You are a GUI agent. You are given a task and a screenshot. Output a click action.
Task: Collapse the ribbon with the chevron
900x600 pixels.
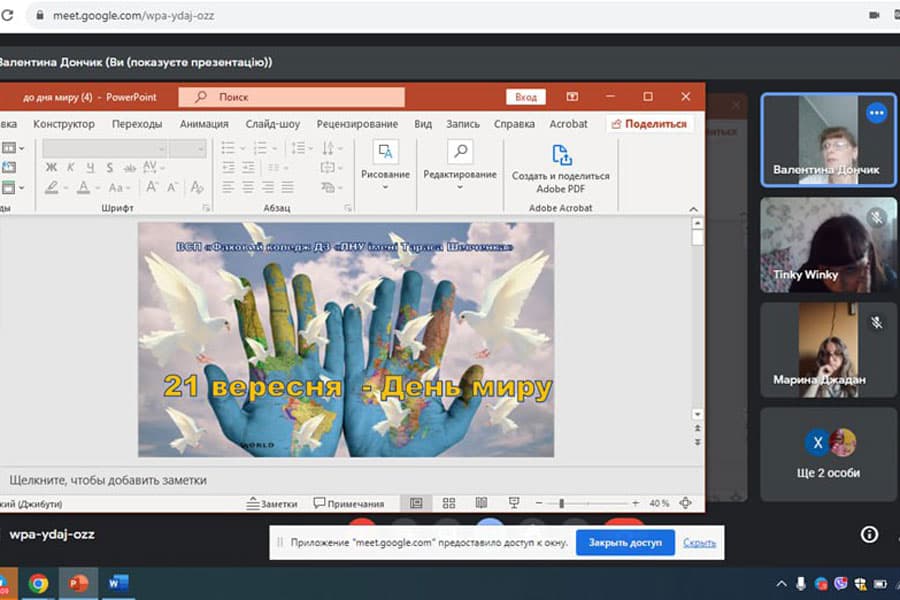pos(693,208)
